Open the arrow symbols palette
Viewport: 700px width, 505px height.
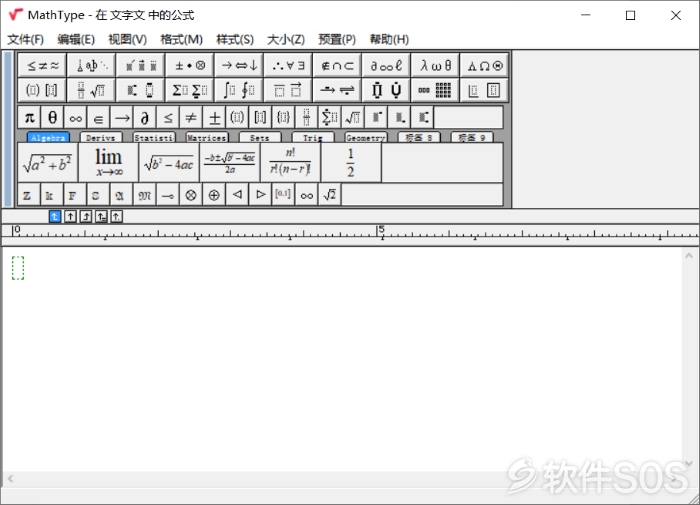pyautogui.click(x=239, y=66)
